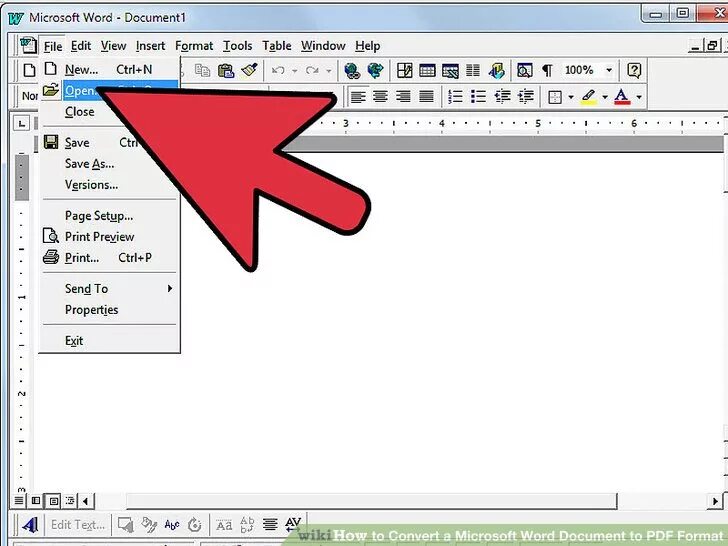The height and width of the screenshot is (546, 728).
Task: Toggle Align Left paragraph button
Action: (x=358, y=97)
